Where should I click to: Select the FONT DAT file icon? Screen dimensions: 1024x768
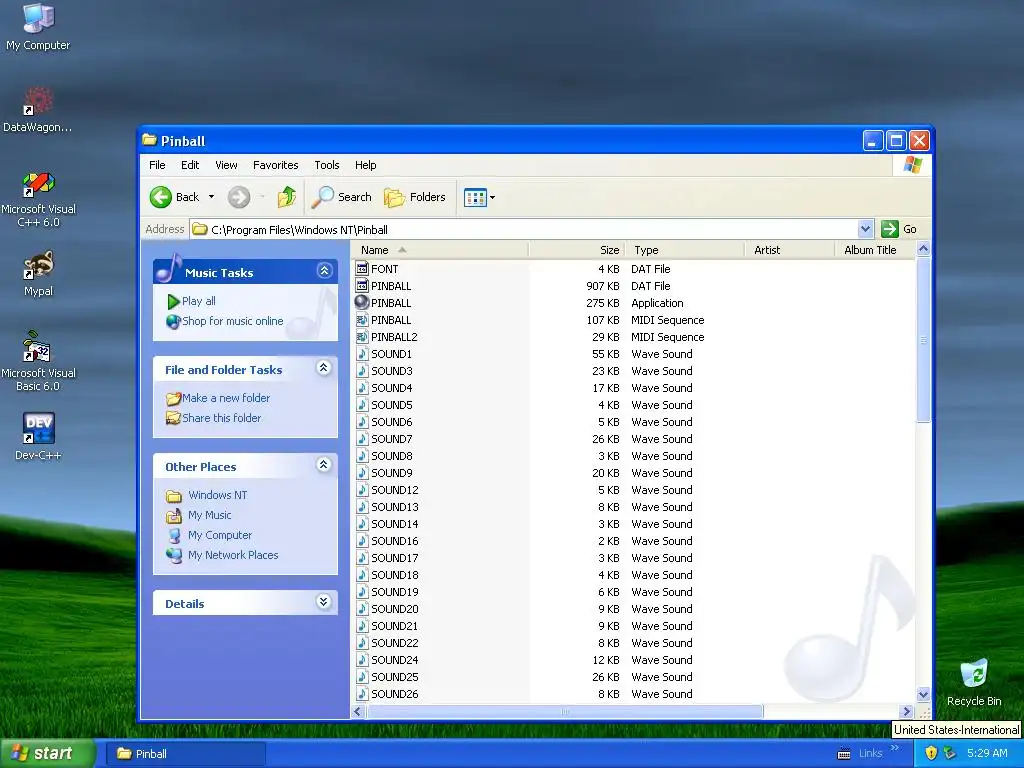(x=362, y=269)
